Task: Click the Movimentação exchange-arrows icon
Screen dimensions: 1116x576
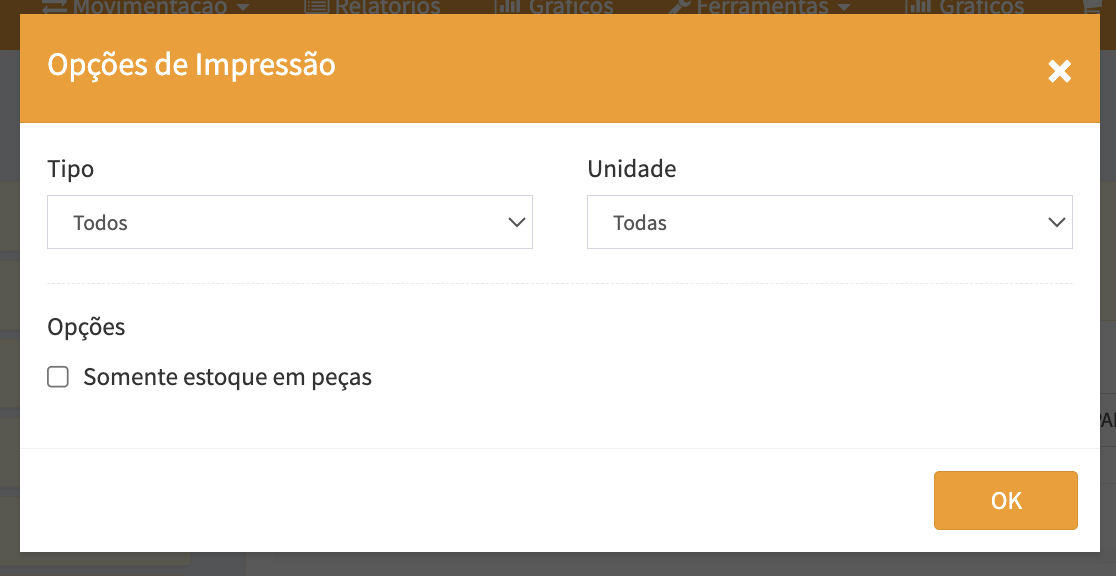Action: [54, 7]
